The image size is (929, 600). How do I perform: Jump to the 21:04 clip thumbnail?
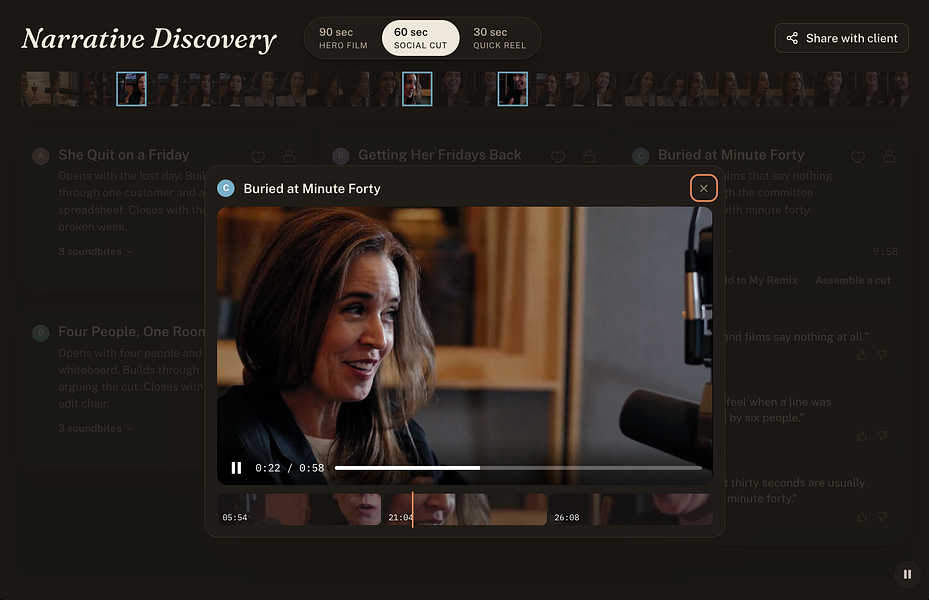[x=465, y=509]
